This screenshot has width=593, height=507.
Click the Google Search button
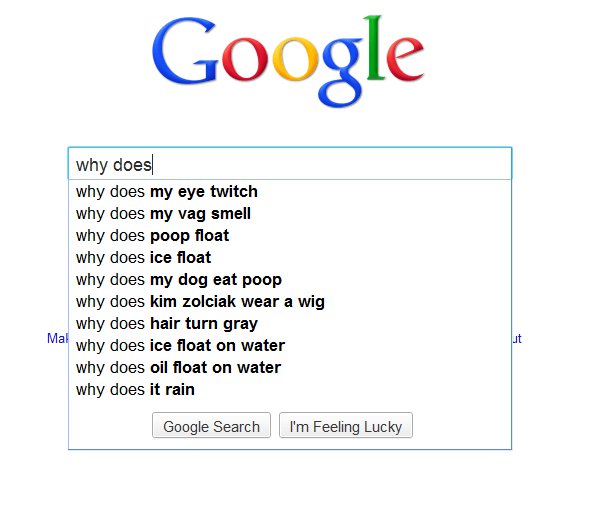click(x=211, y=425)
